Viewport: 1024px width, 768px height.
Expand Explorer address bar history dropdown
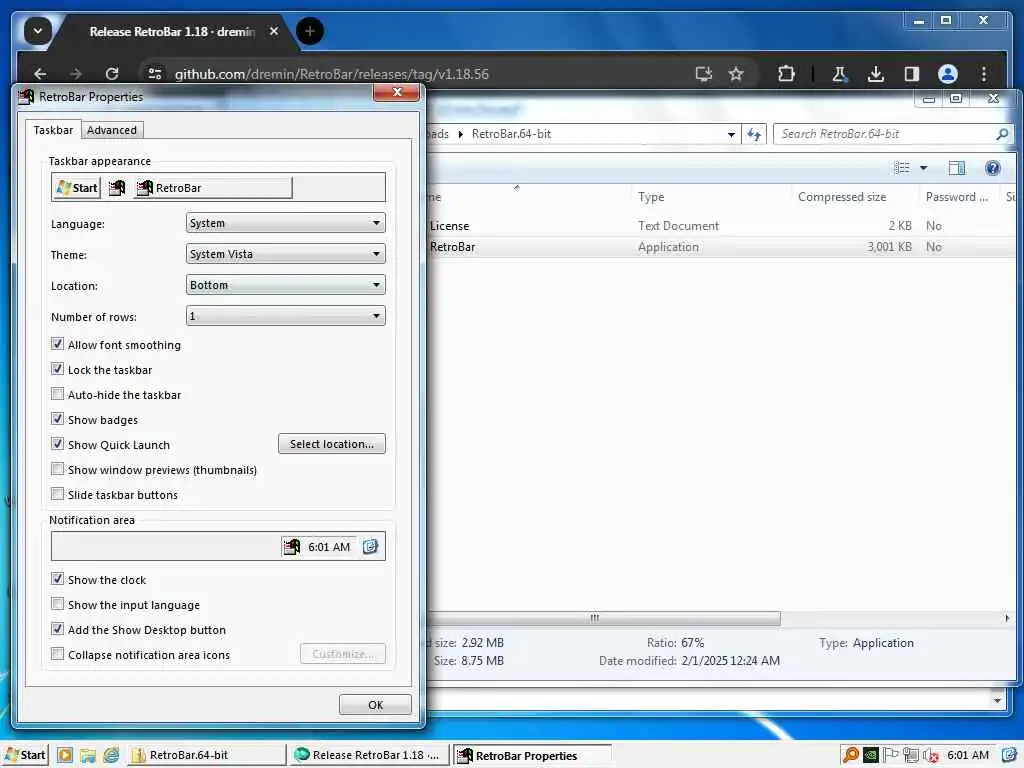731,134
